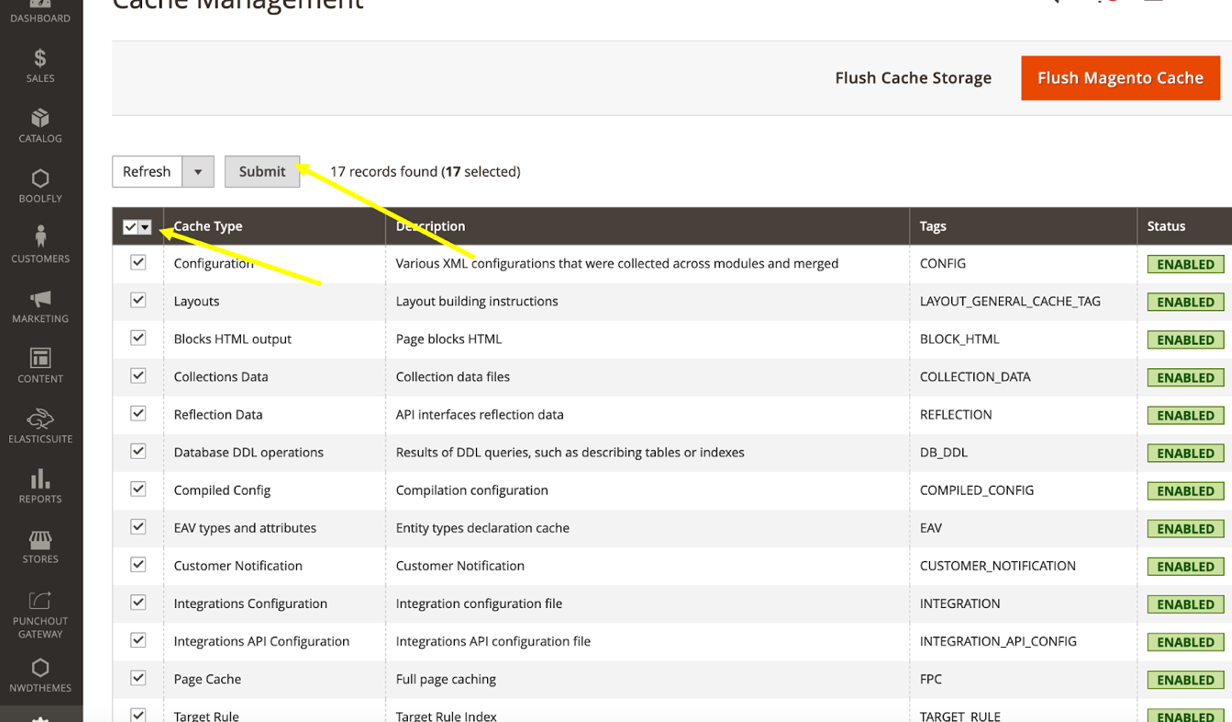The height and width of the screenshot is (722, 1232).
Task: Uncheck the Page Cache row checkbox
Action: coord(137,677)
